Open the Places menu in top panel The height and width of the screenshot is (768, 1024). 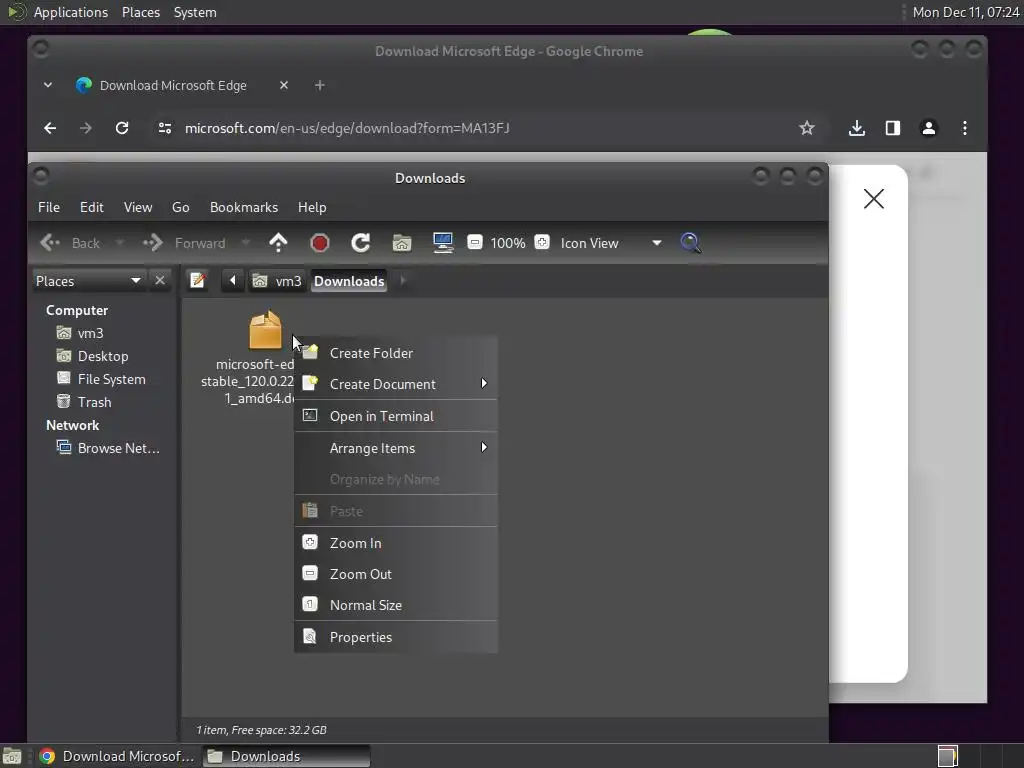click(140, 12)
